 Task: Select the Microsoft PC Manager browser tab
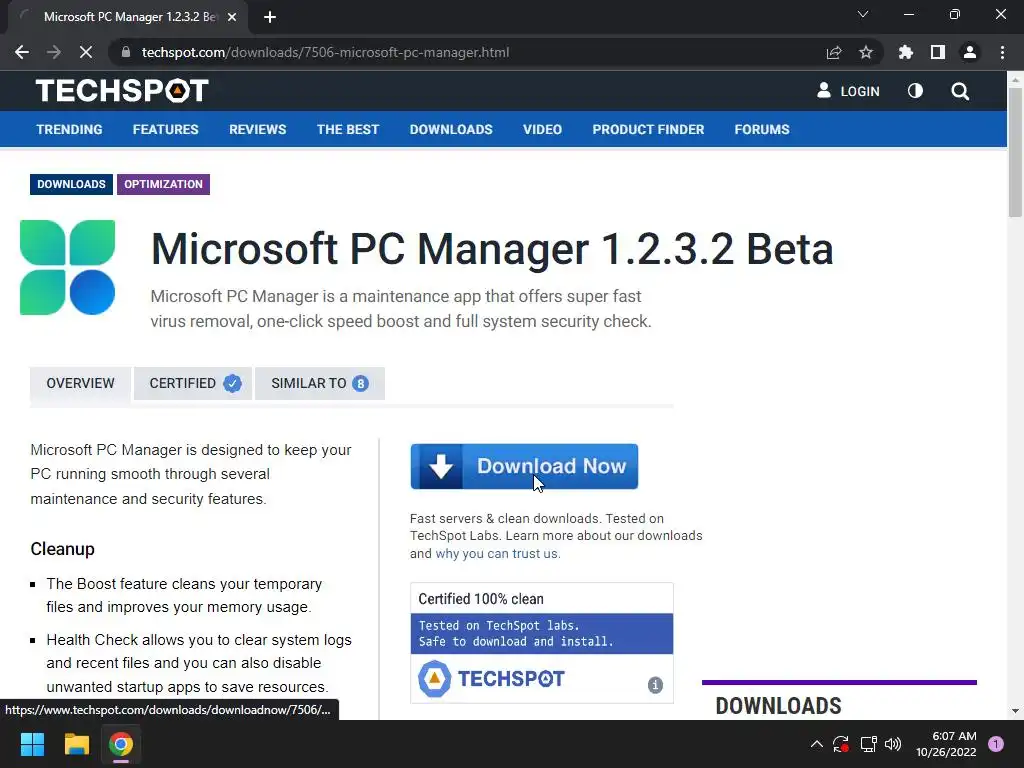pos(128,17)
